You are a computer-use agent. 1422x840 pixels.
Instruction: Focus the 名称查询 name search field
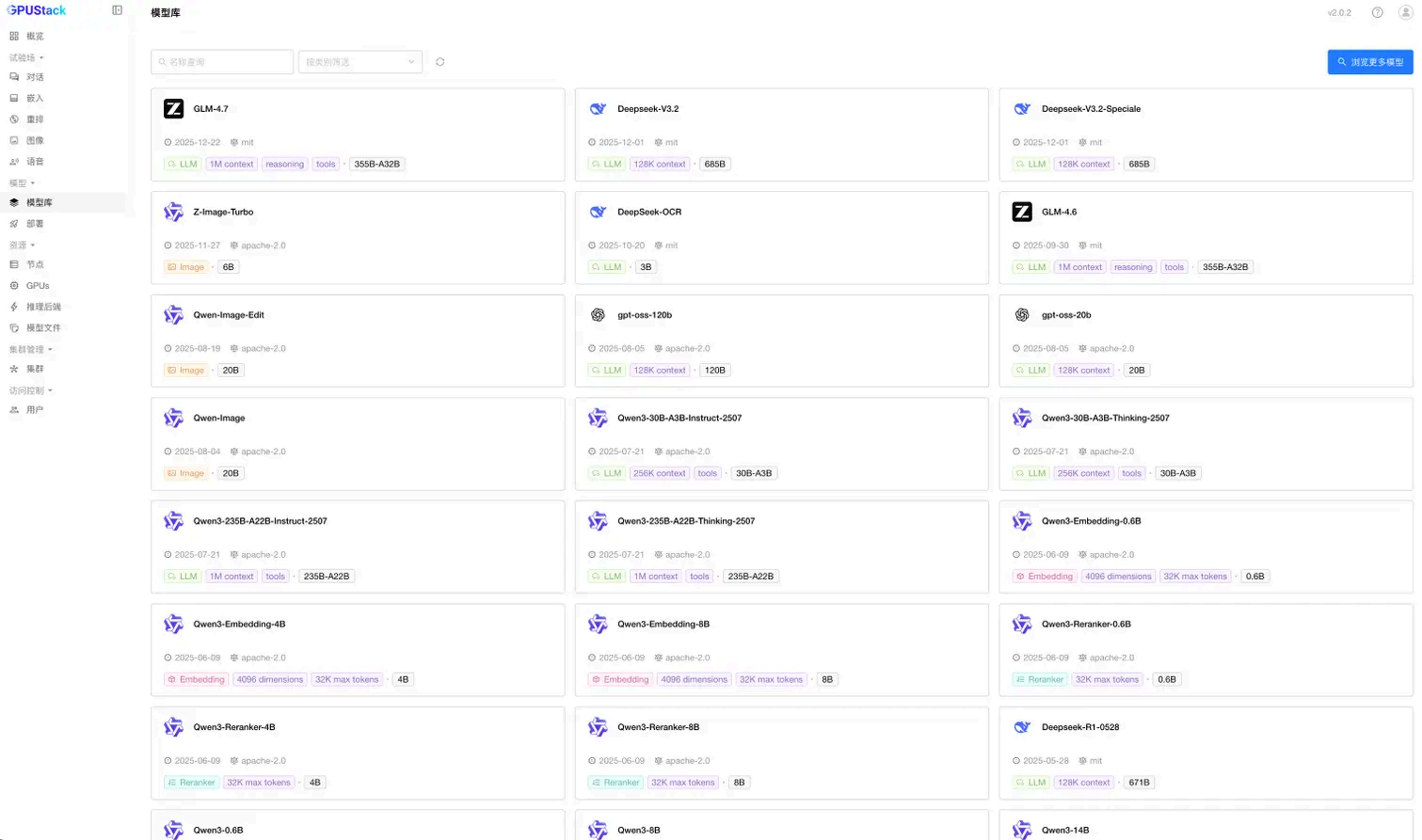coord(222,62)
